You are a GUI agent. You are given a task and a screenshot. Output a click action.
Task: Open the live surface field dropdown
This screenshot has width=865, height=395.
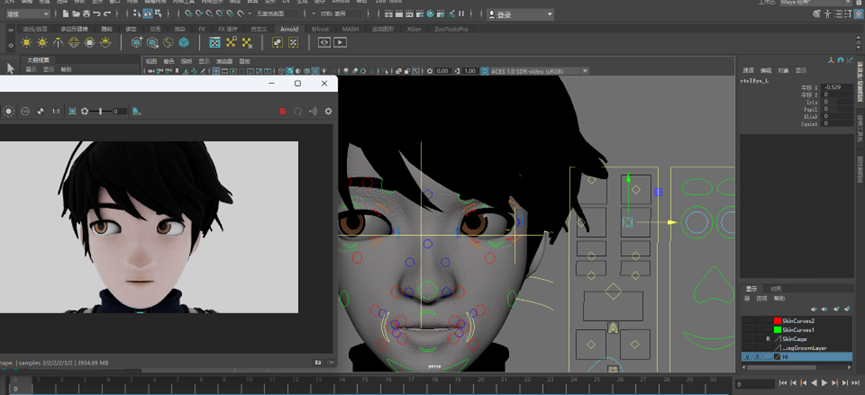pos(277,13)
